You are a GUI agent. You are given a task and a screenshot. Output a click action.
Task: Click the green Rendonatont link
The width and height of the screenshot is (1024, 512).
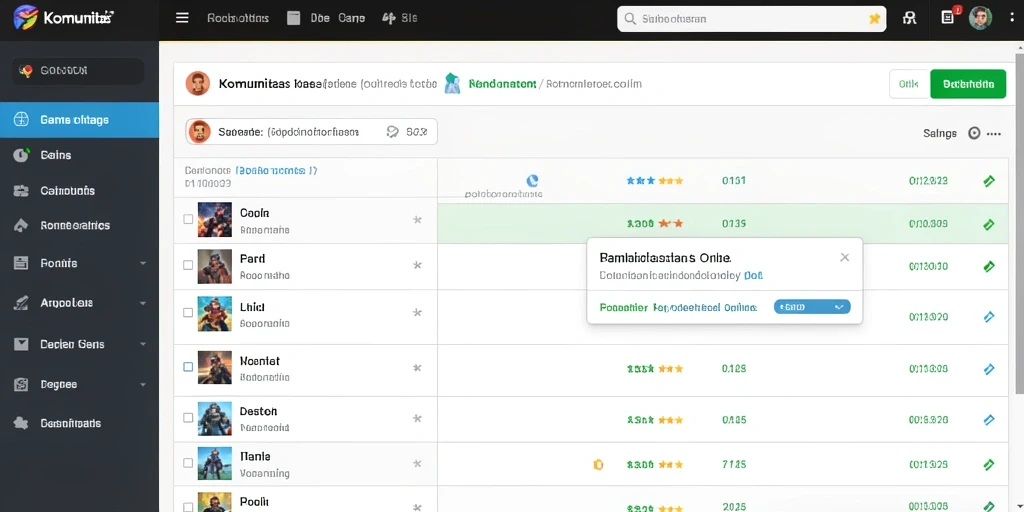503,84
